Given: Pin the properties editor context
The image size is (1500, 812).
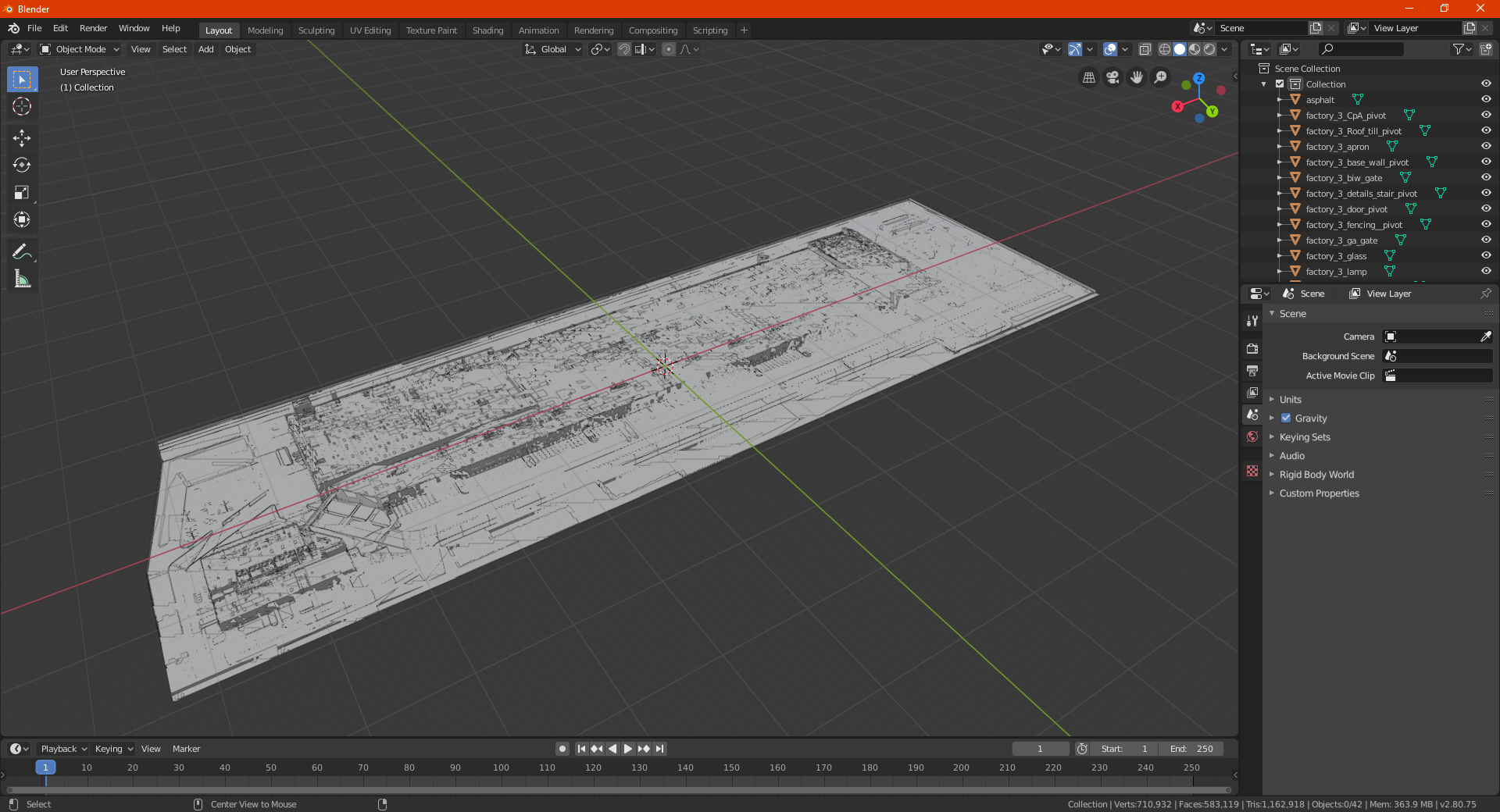Looking at the screenshot, I should pos(1485,294).
